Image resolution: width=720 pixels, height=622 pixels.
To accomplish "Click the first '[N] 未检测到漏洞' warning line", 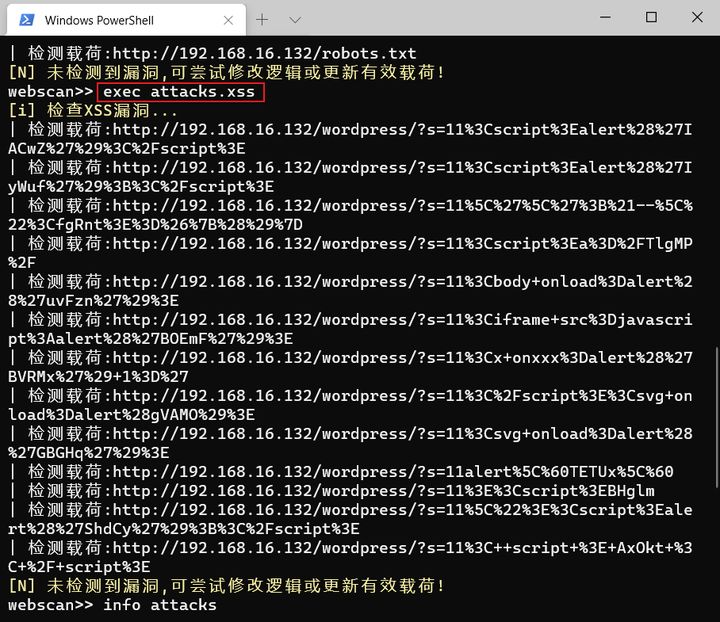I will pyautogui.click(x=227, y=73).
